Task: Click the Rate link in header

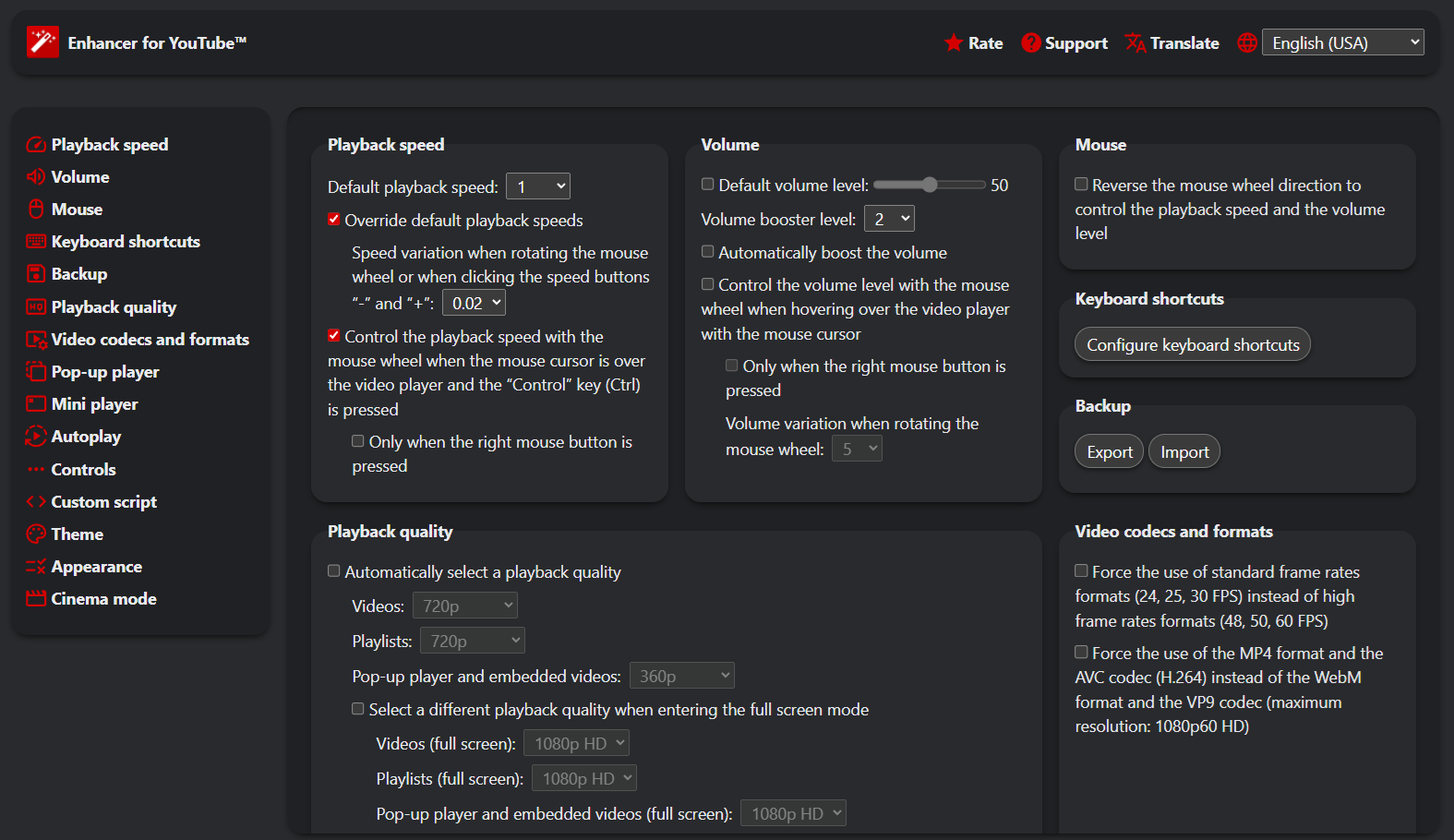Action: pos(986,43)
